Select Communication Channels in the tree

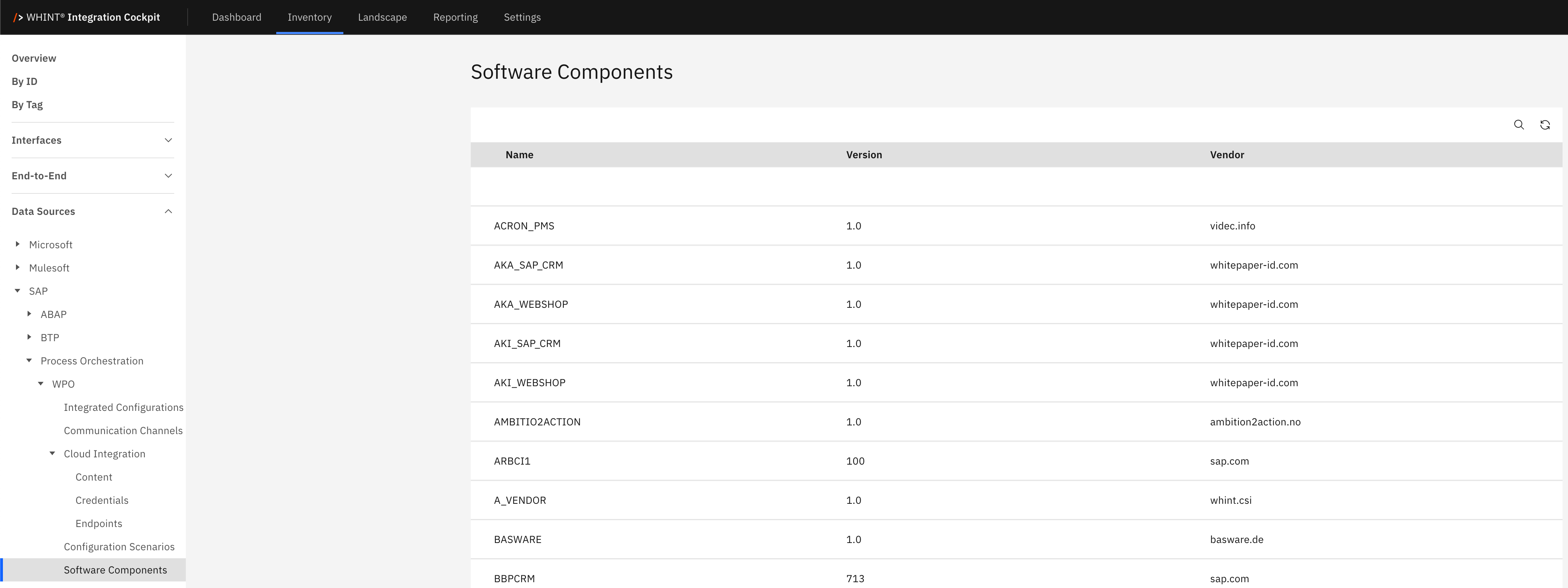(x=123, y=430)
